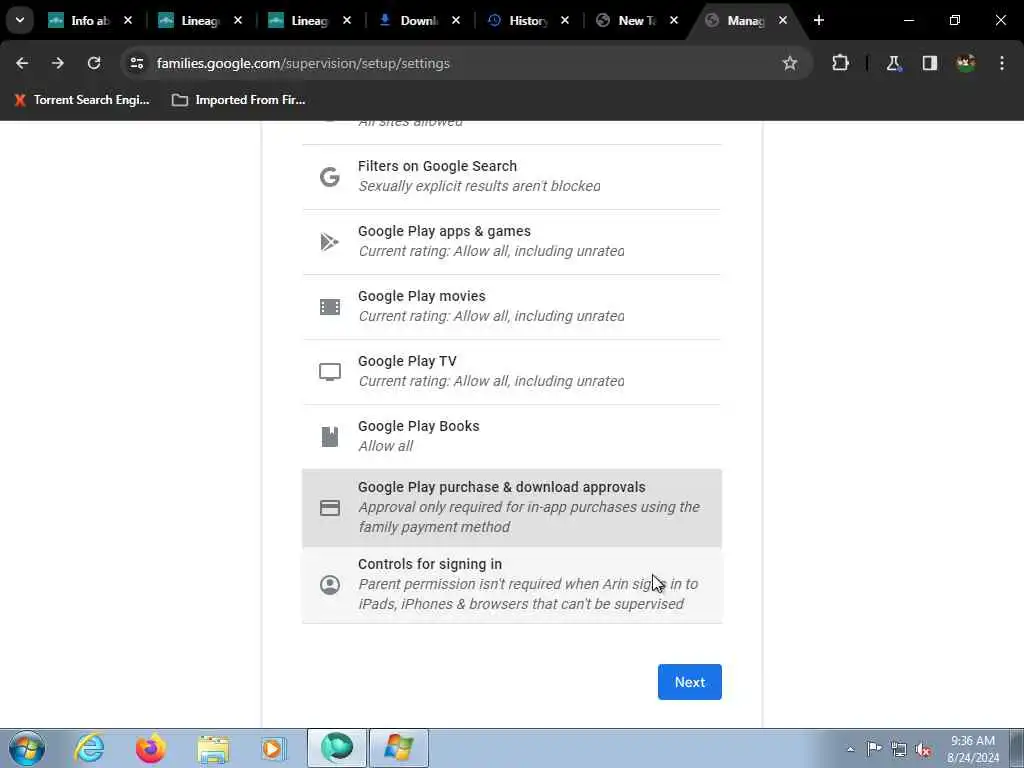Click the account icon beside Controls for signing in
1024x768 pixels.
(x=330, y=584)
